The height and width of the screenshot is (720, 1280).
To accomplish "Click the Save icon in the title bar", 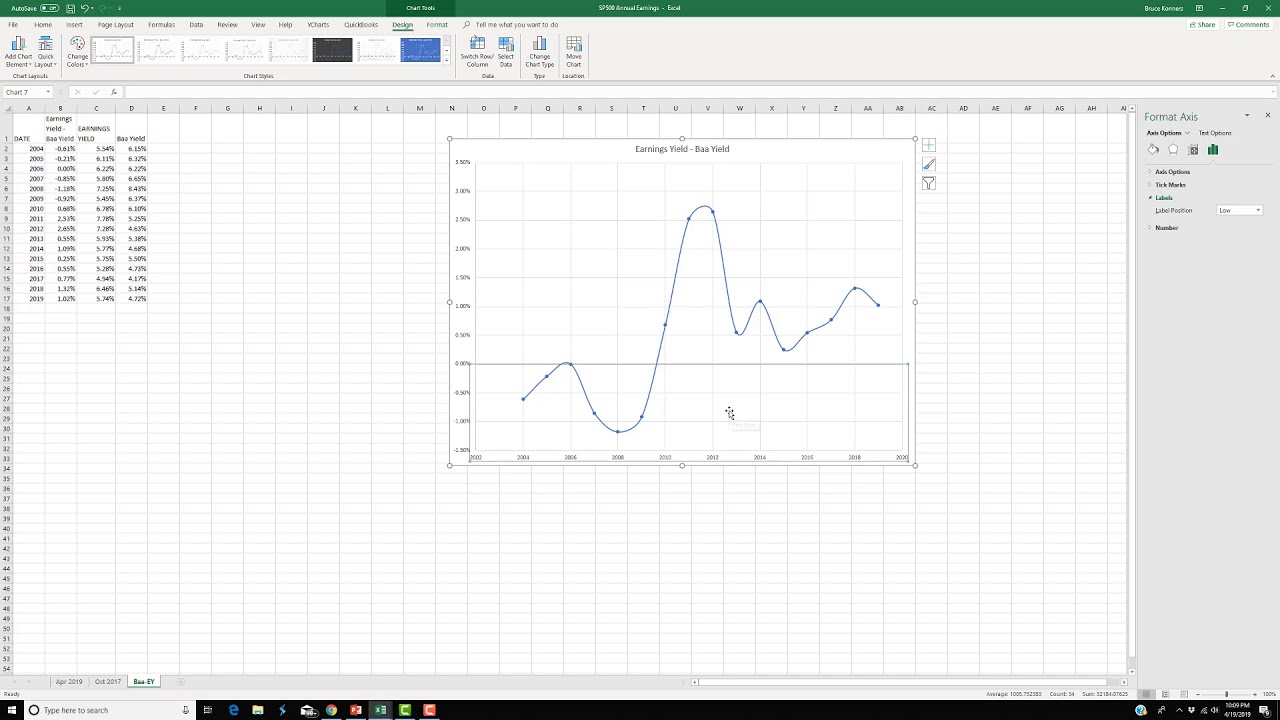I will [x=71, y=8].
